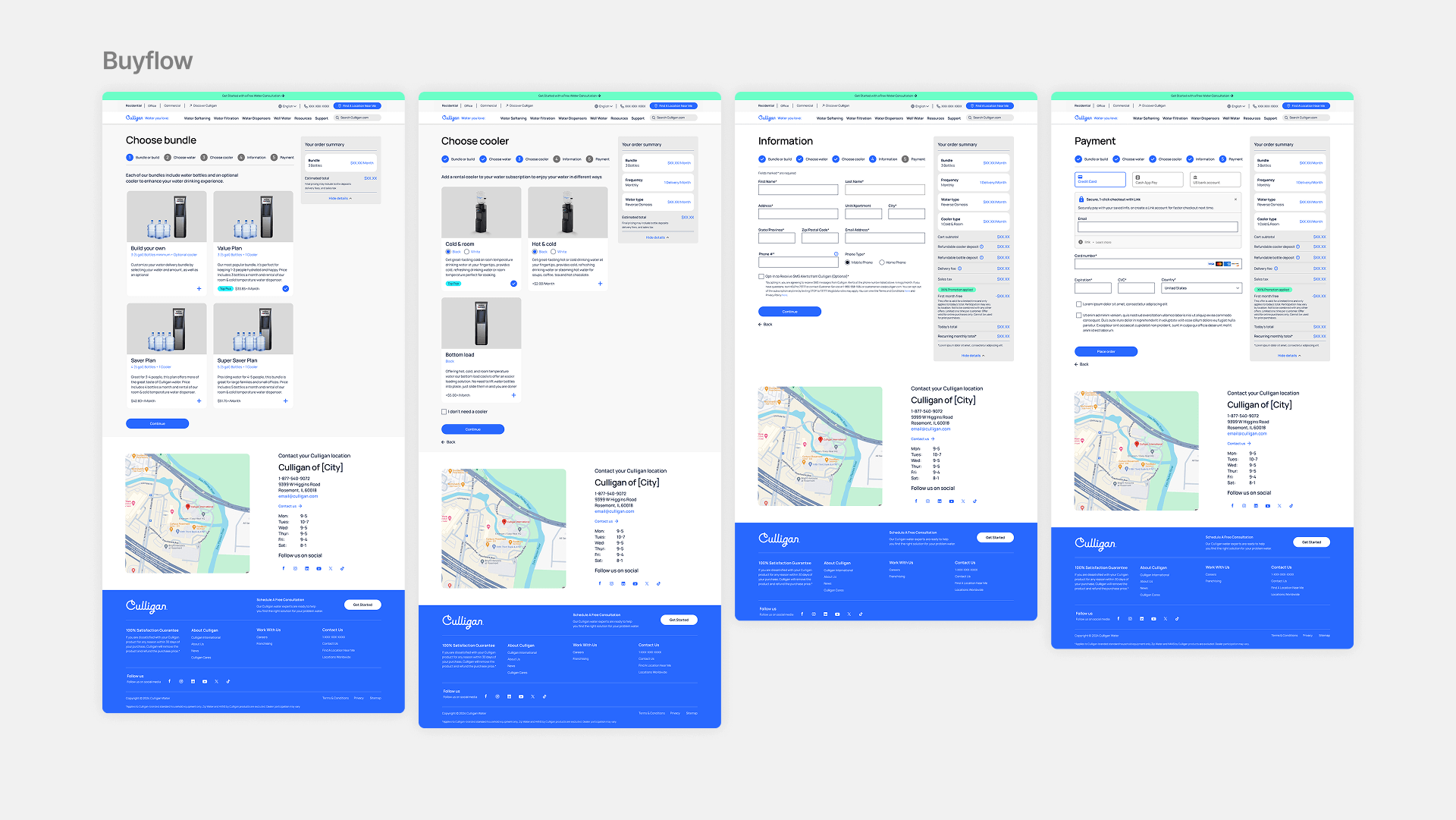Open the Water Softening menu on the Information page
The height and width of the screenshot is (820, 1456).
point(829,118)
